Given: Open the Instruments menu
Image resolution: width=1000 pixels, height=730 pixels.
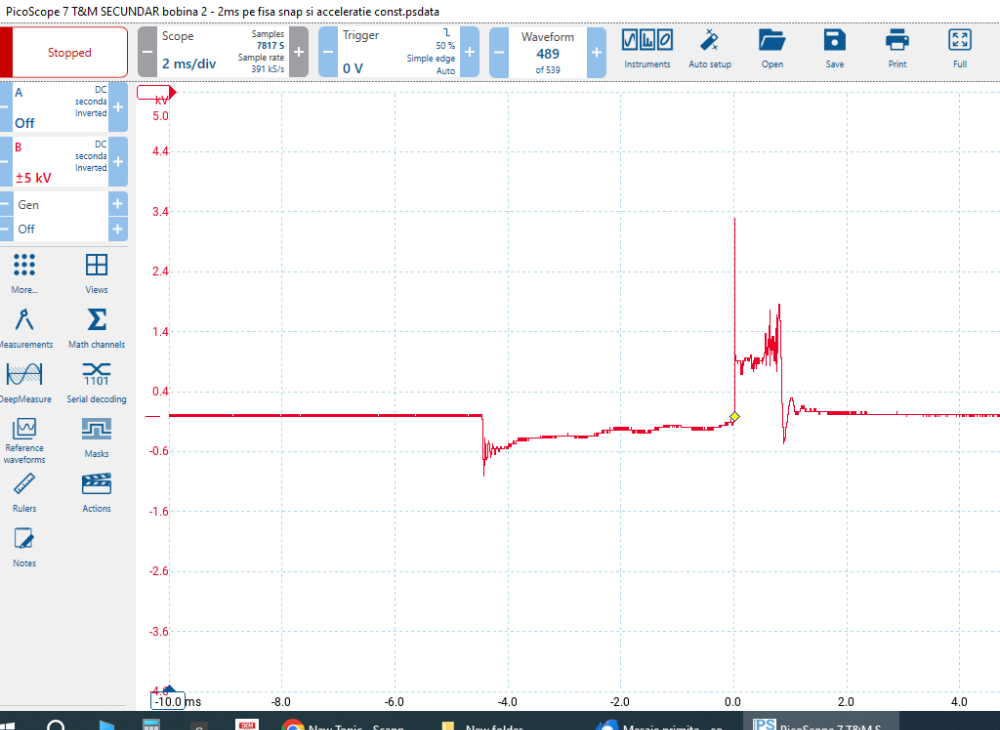Looking at the screenshot, I should [647, 50].
